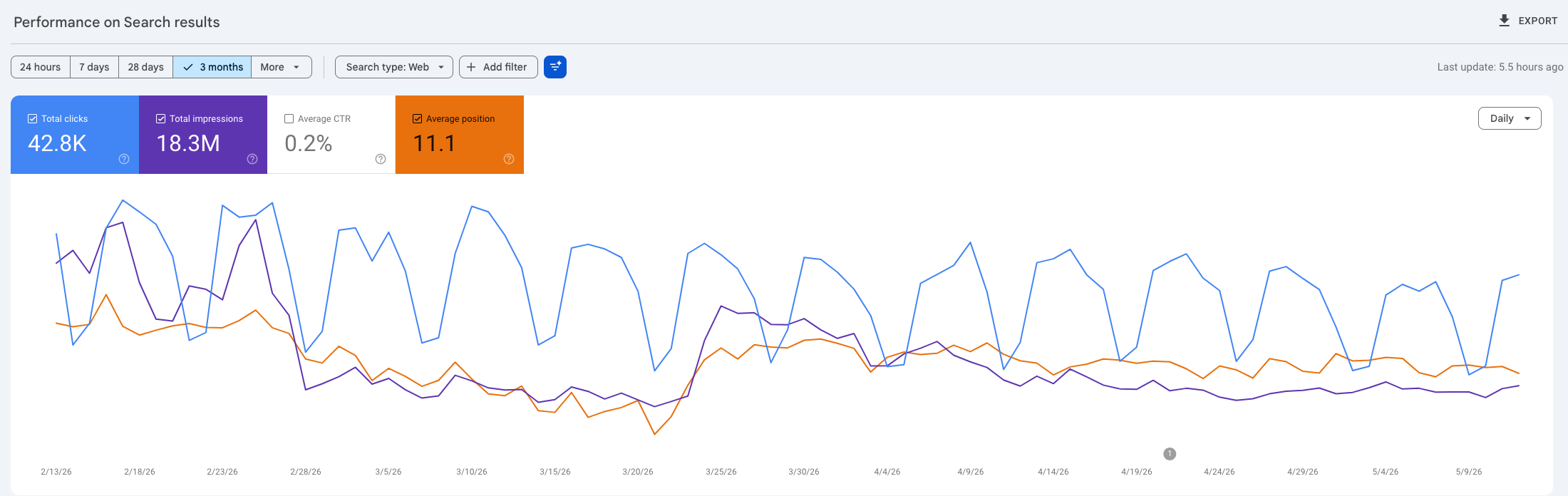Viewport: 1568px width, 496px height.
Task: Click the Last update: 5.5 hours ago text
Action: click(x=1500, y=67)
